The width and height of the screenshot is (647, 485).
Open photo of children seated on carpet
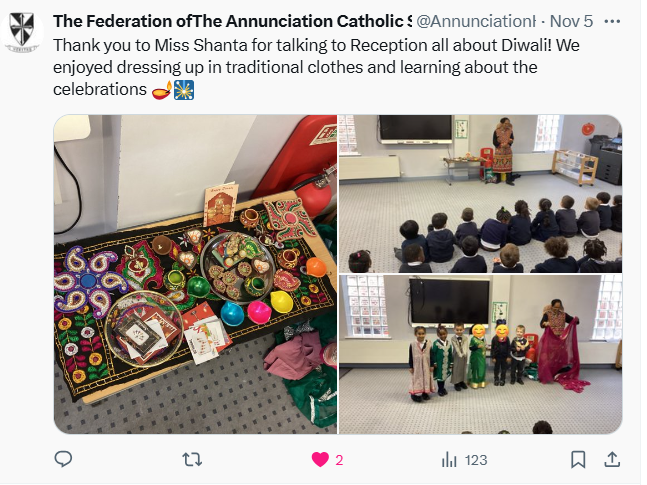tap(480, 194)
